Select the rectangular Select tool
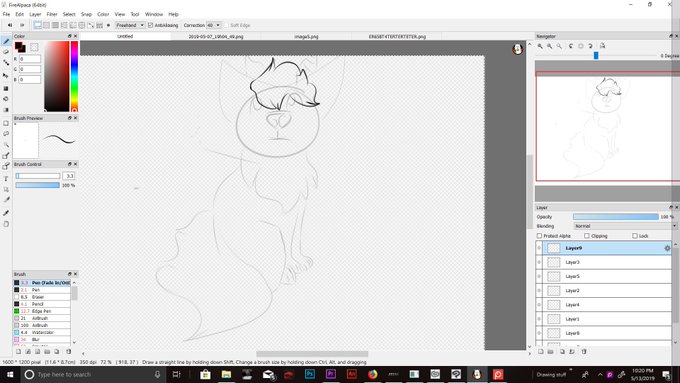The height and width of the screenshot is (383, 680). tap(6, 123)
